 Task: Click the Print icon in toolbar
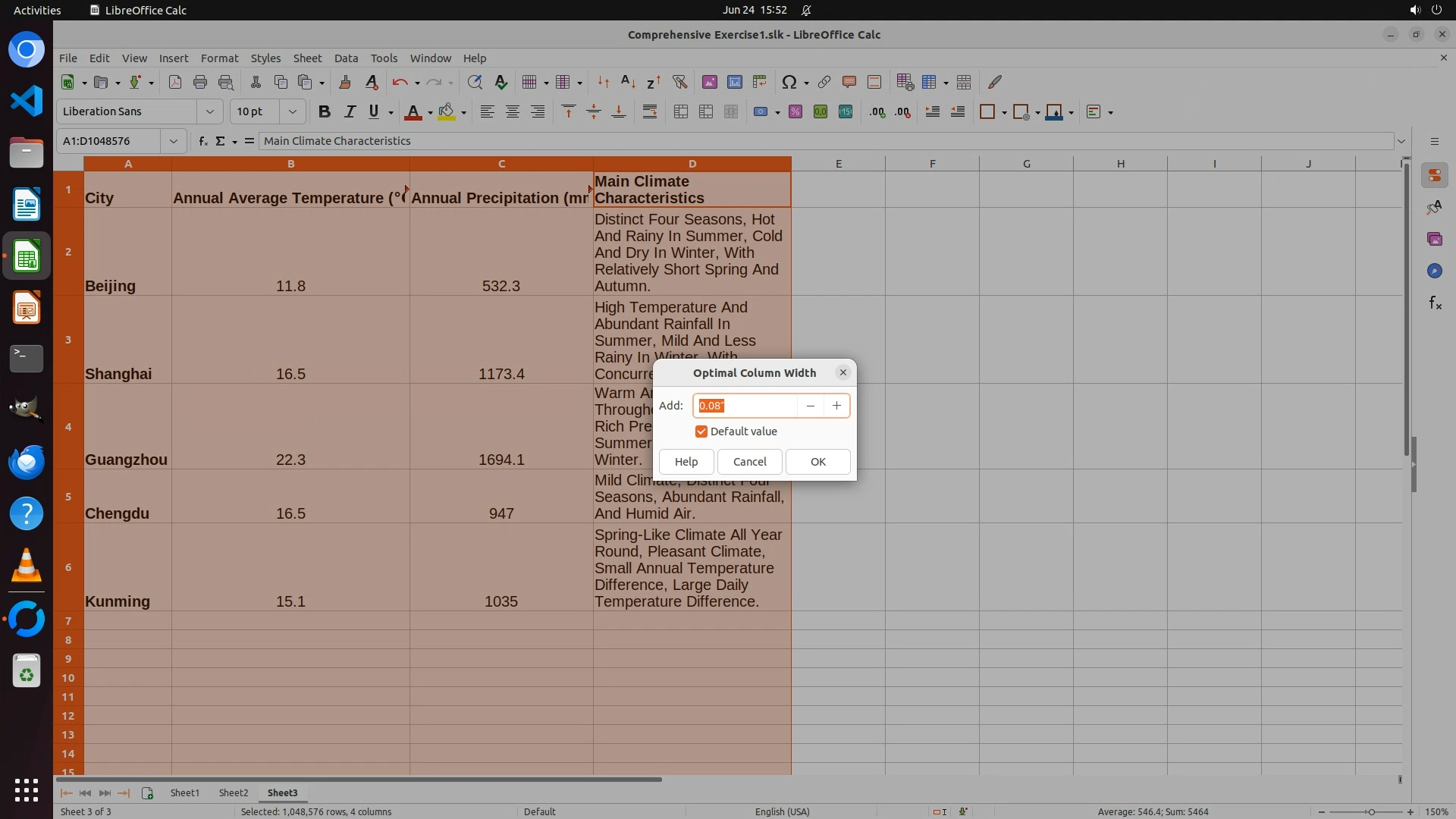point(200,82)
